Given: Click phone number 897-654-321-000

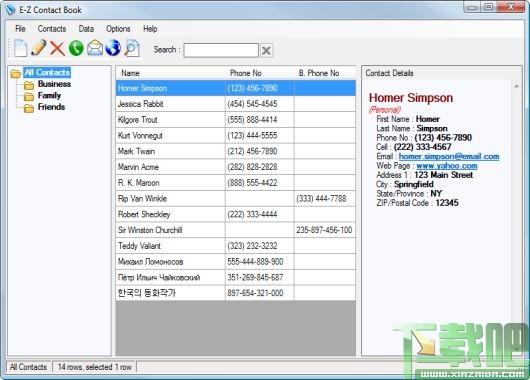Looking at the screenshot, I should (255, 293).
